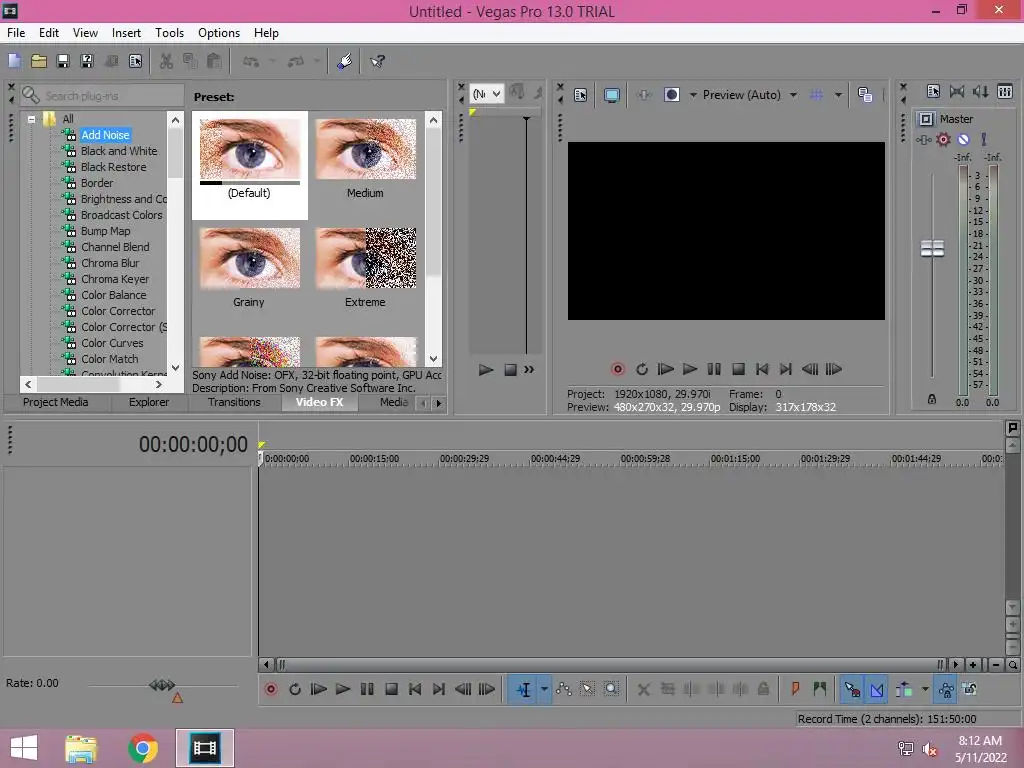The image size is (1024, 768).
Task: Select the Selection Edit tool
Action: point(587,690)
